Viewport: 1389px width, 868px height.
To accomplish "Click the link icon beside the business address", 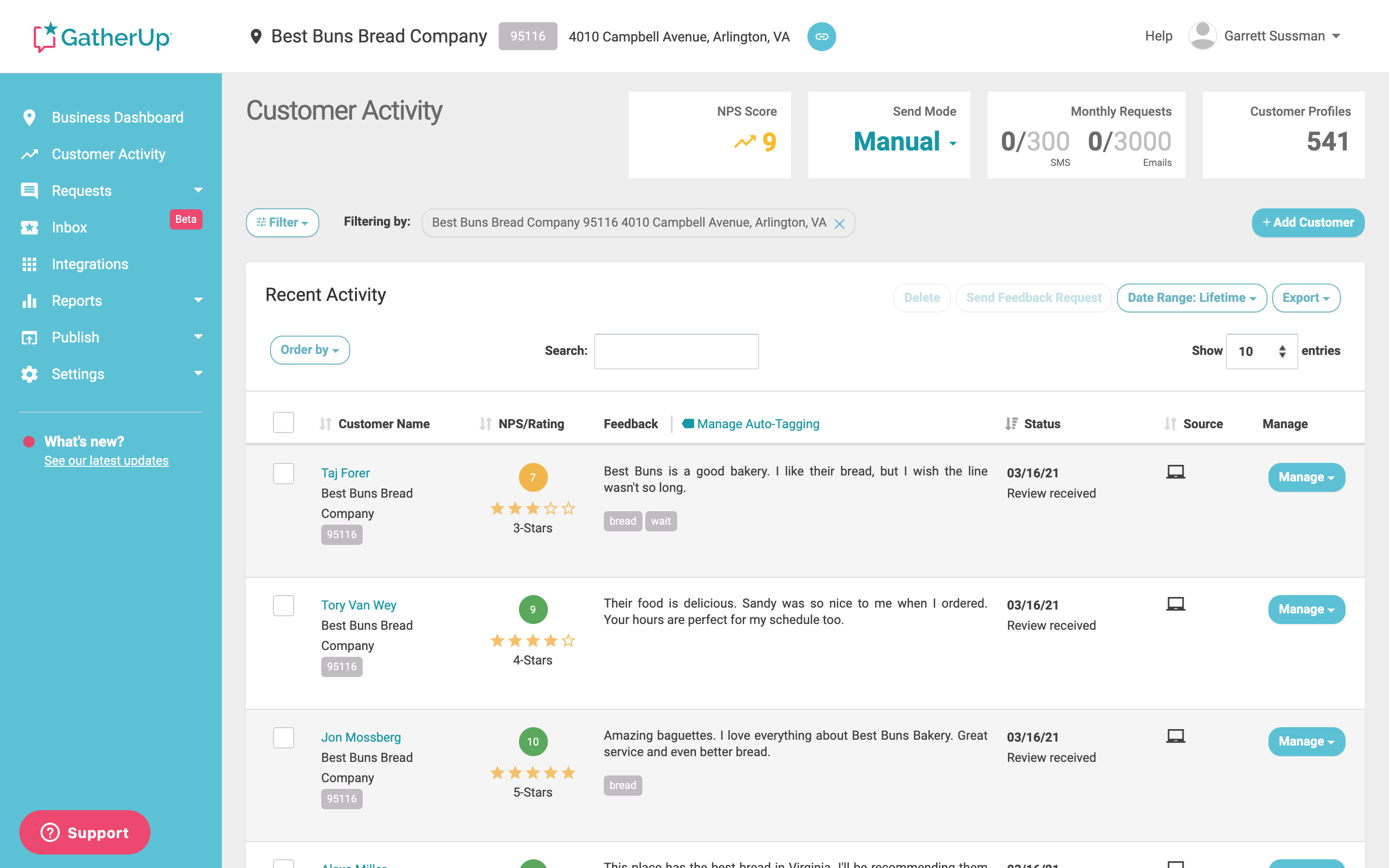I will pyautogui.click(x=821, y=36).
